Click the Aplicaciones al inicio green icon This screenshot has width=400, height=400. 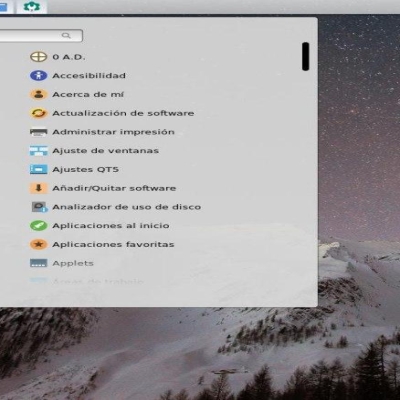coord(39,226)
